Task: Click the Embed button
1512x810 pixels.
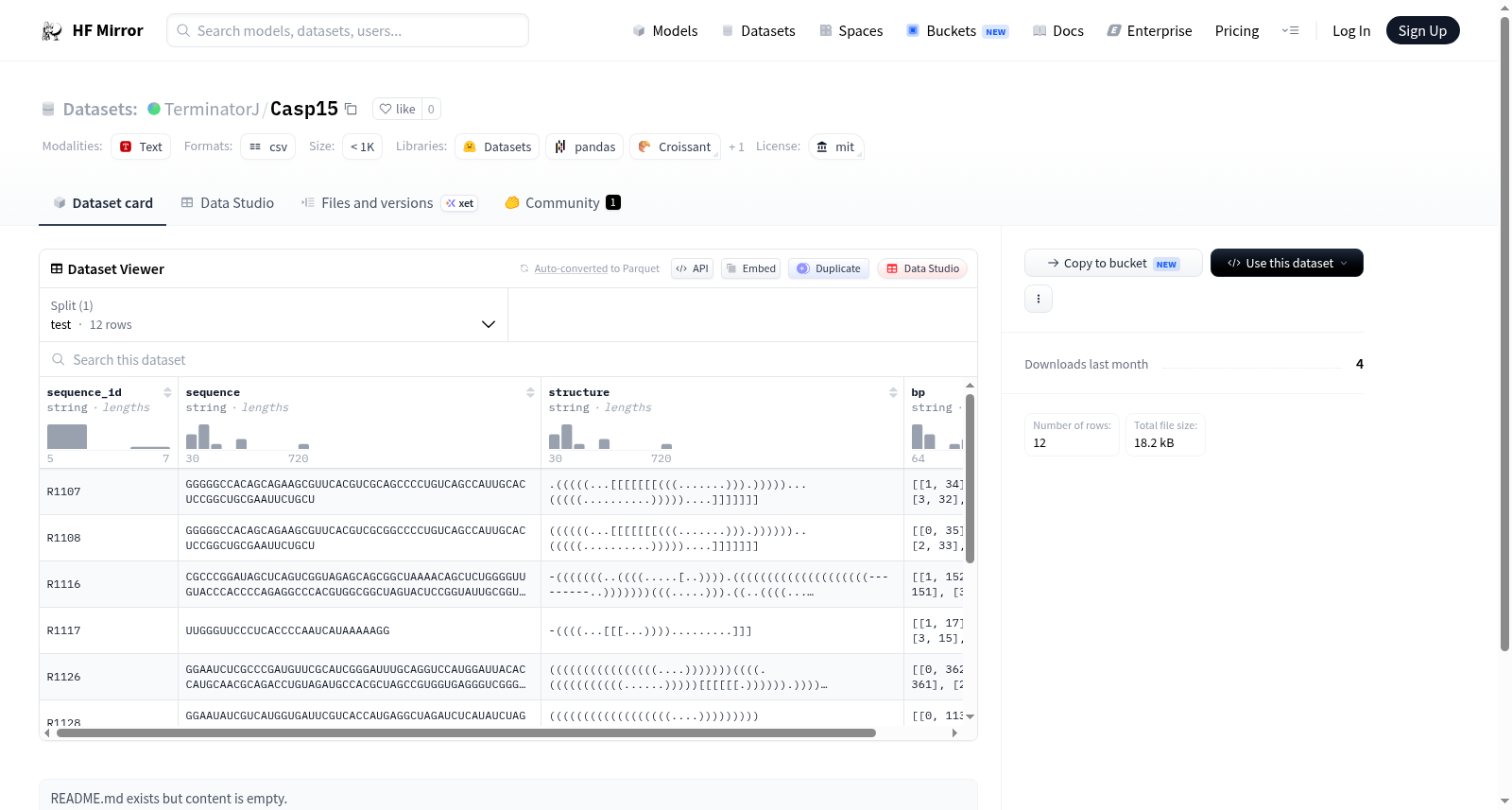Action: 750,268
